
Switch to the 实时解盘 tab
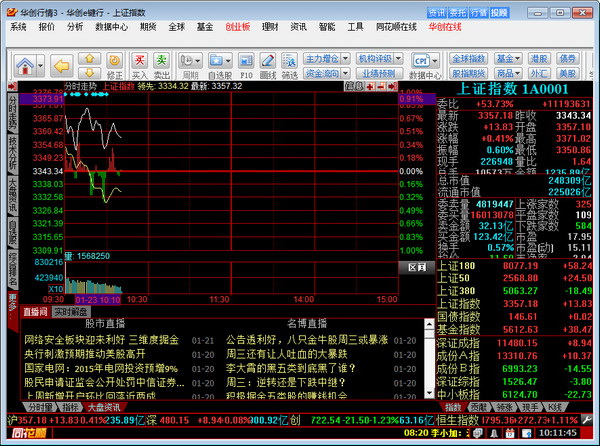(70, 312)
